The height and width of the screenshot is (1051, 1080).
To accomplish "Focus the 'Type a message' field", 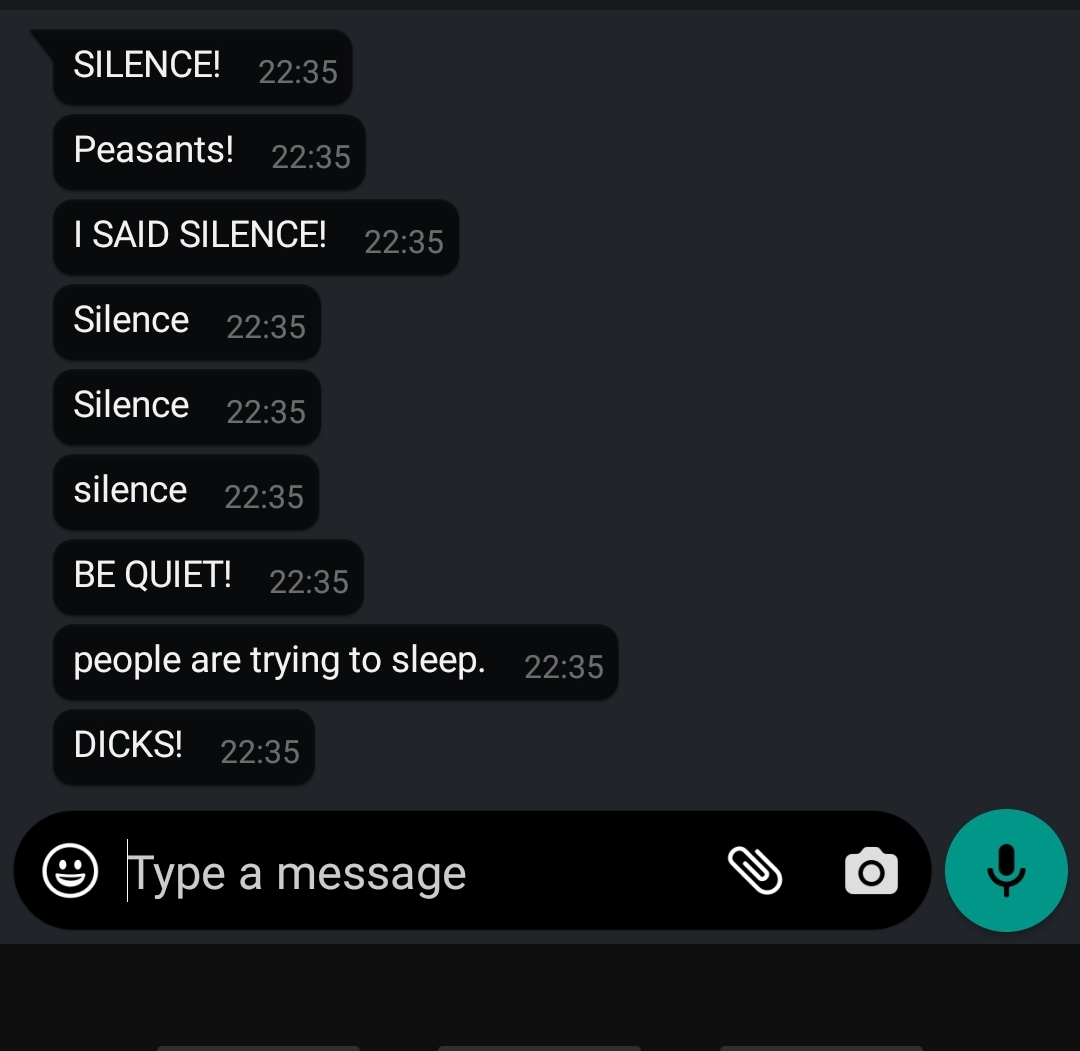I will tap(413, 873).
